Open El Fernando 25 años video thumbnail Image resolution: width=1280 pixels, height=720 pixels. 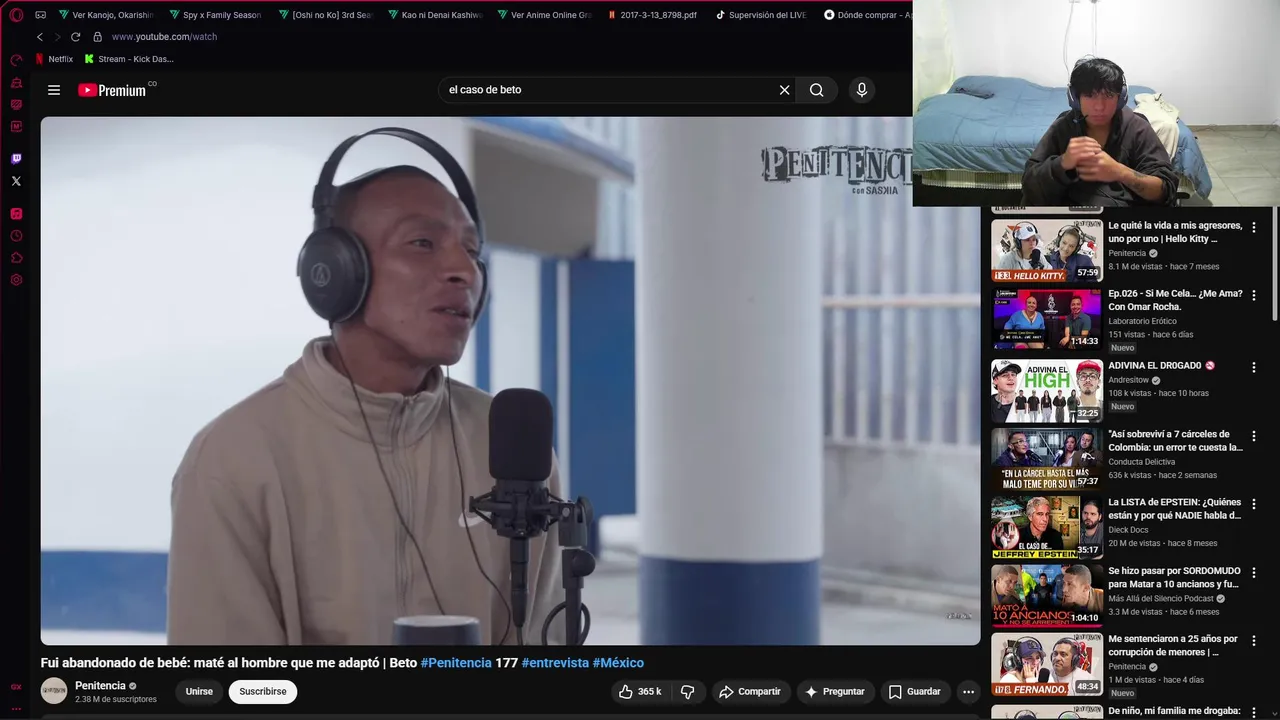pyautogui.click(x=1047, y=664)
